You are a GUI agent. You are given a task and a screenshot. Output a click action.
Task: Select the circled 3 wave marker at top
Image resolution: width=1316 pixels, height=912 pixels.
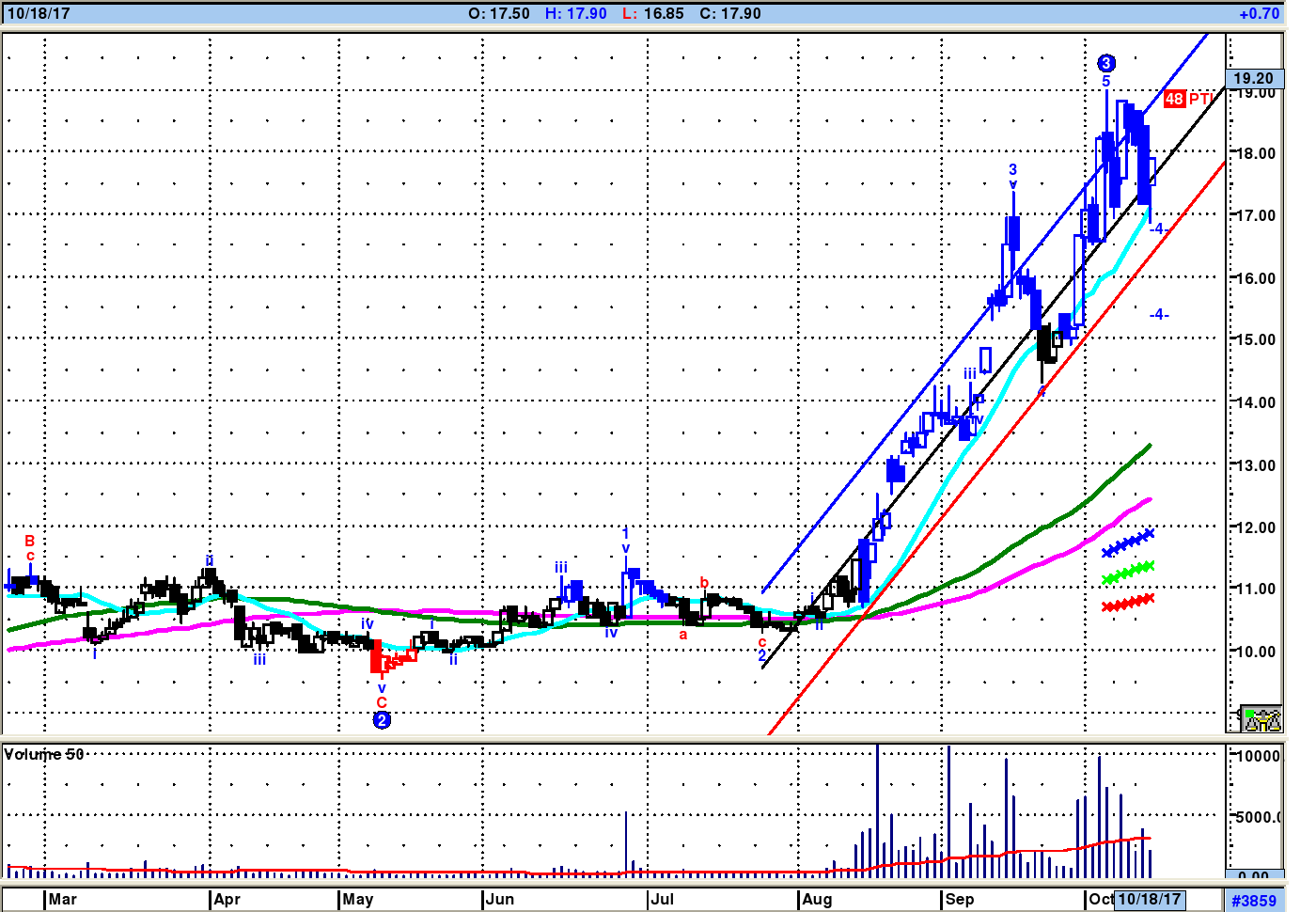[x=1106, y=63]
